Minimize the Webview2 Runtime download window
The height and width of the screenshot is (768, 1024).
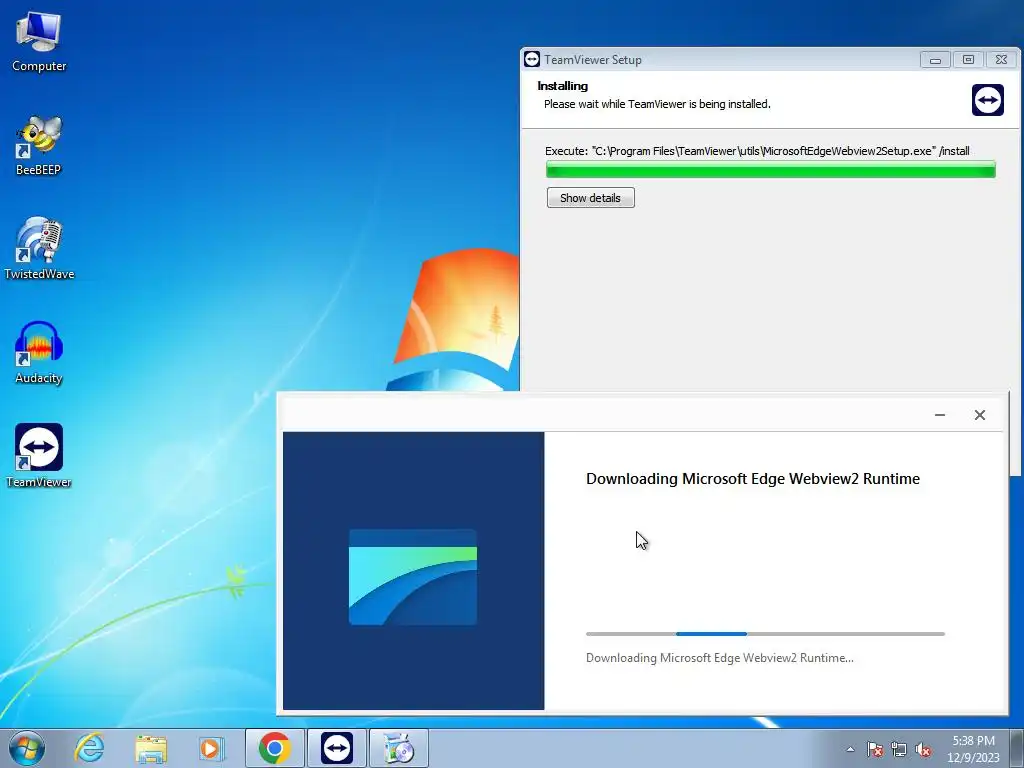click(x=940, y=415)
